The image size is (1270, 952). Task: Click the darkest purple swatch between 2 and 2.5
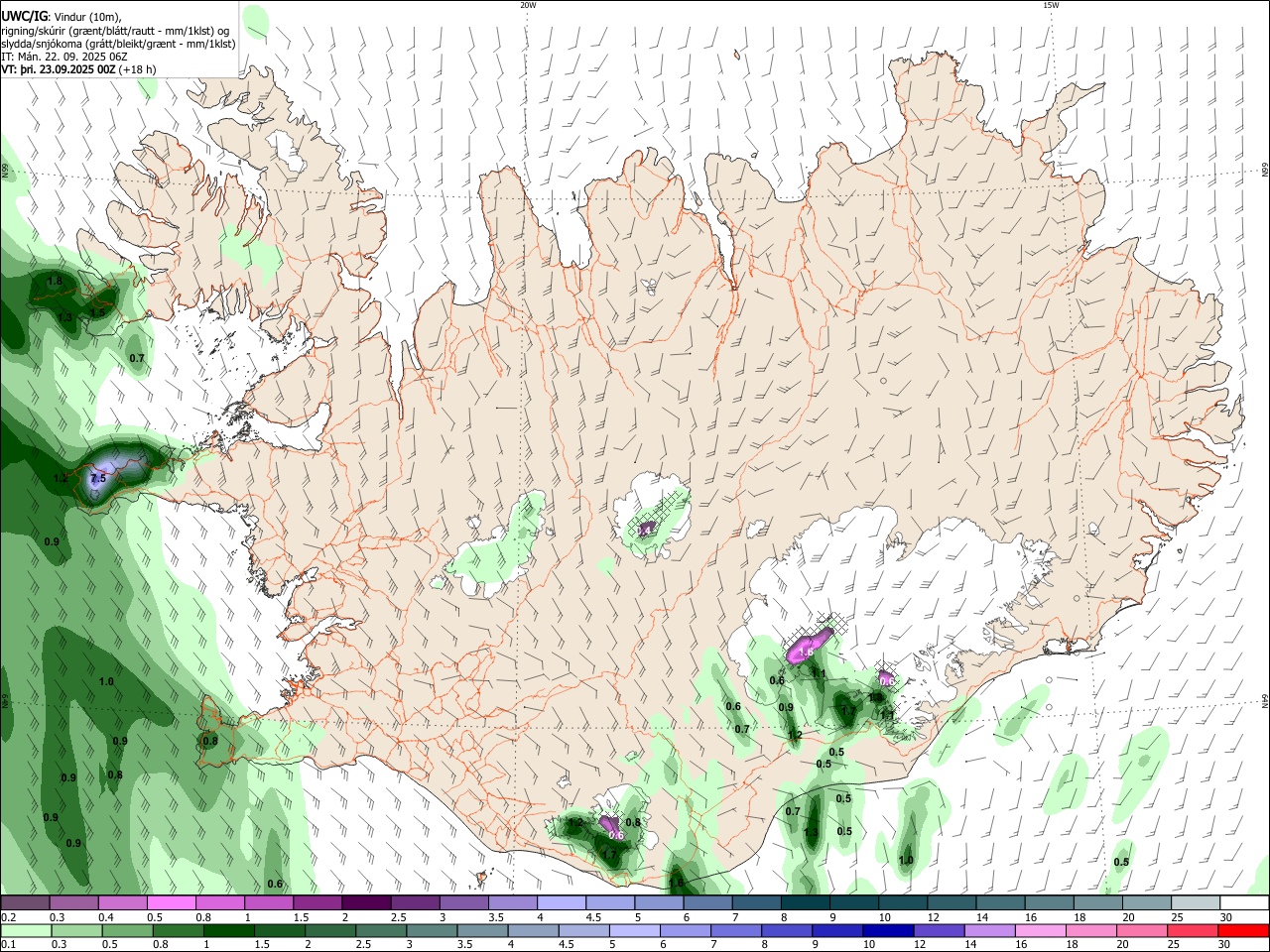point(366,902)
